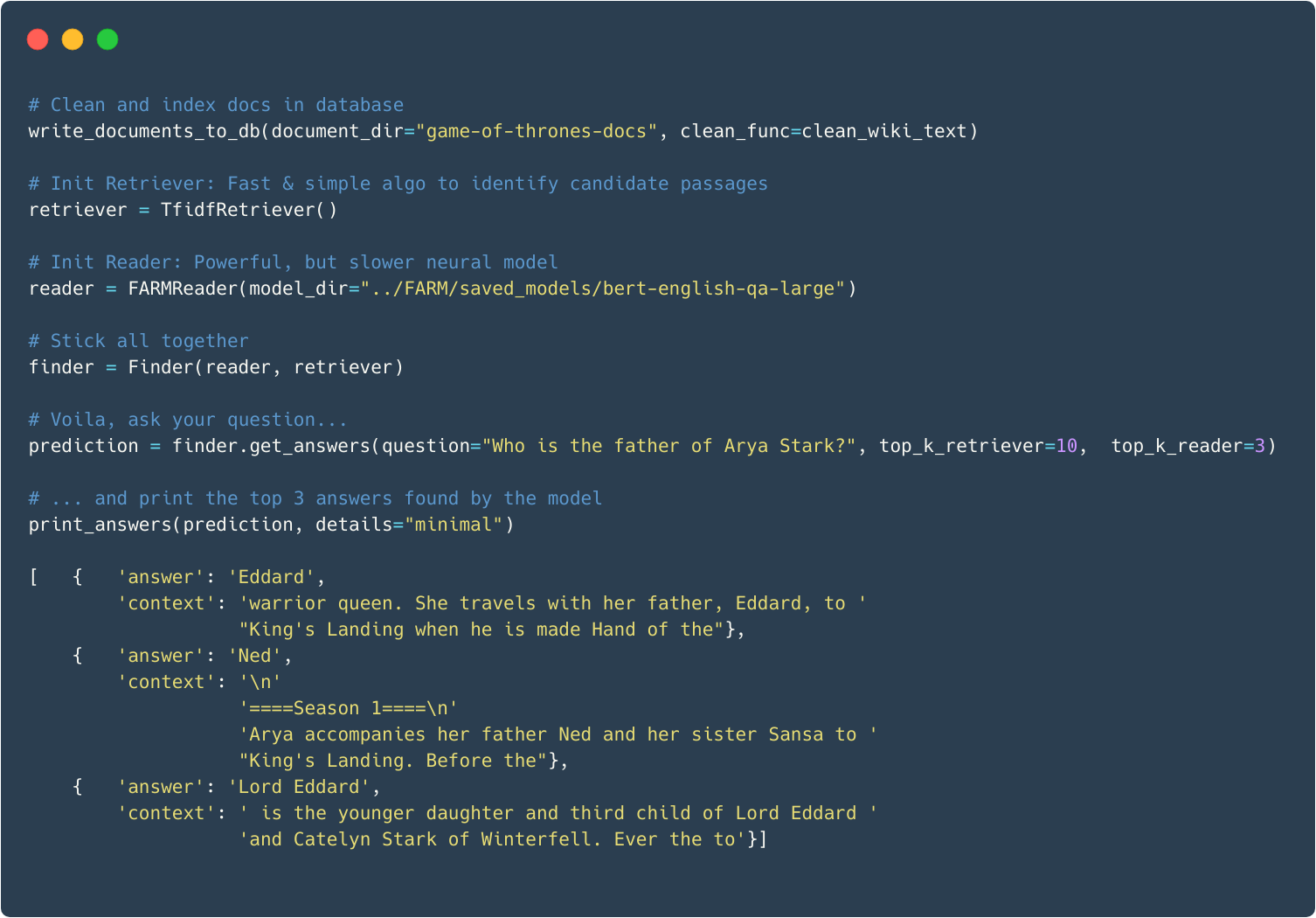Click the "game-of-thrones-docs" string
The width and height of the screenshot is (1316, 918).
point(536,131)
